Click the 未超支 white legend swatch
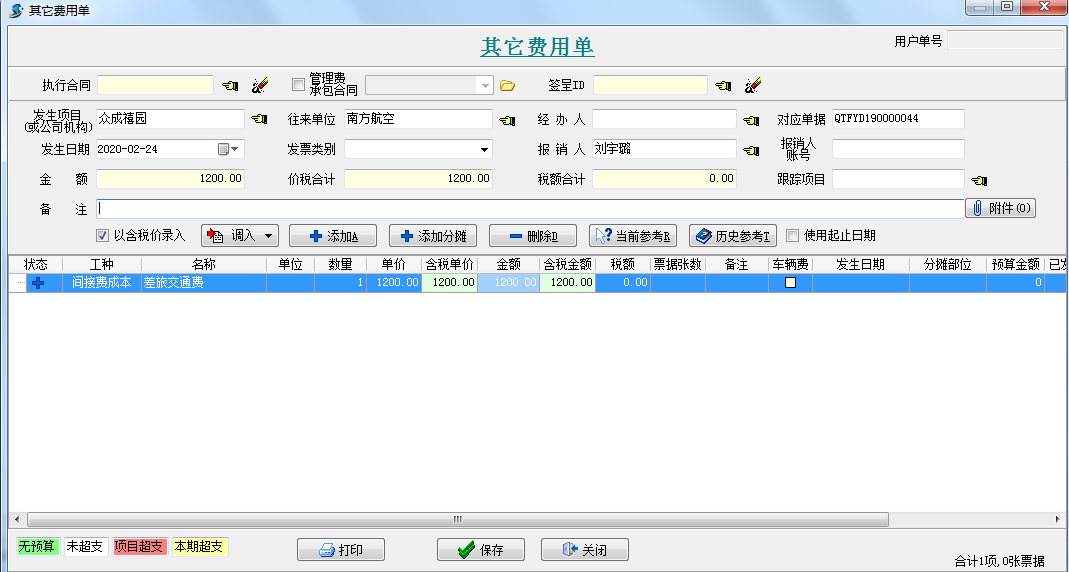 tap(86, 547)
